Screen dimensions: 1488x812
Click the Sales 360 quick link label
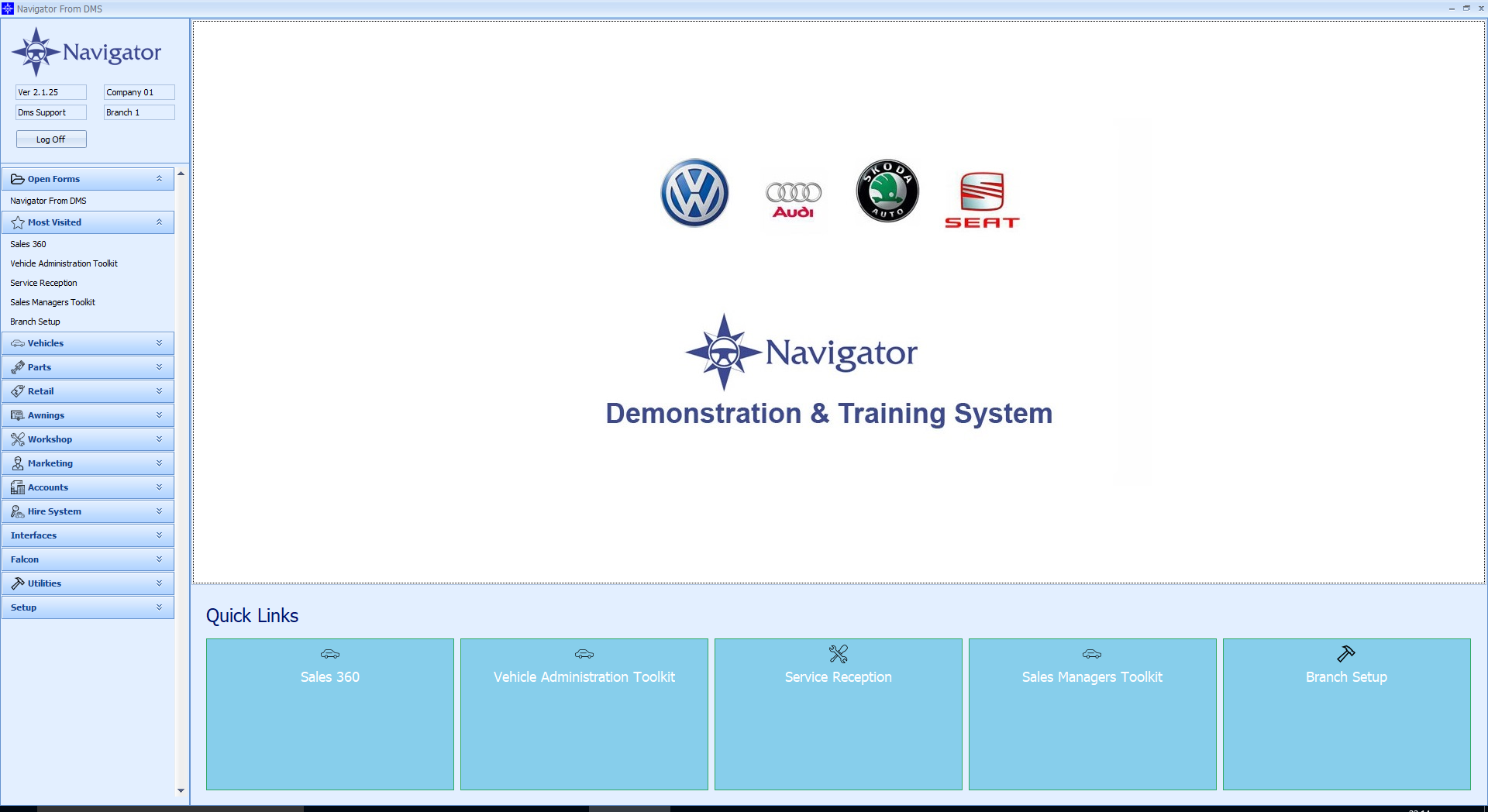pos(330,677)
